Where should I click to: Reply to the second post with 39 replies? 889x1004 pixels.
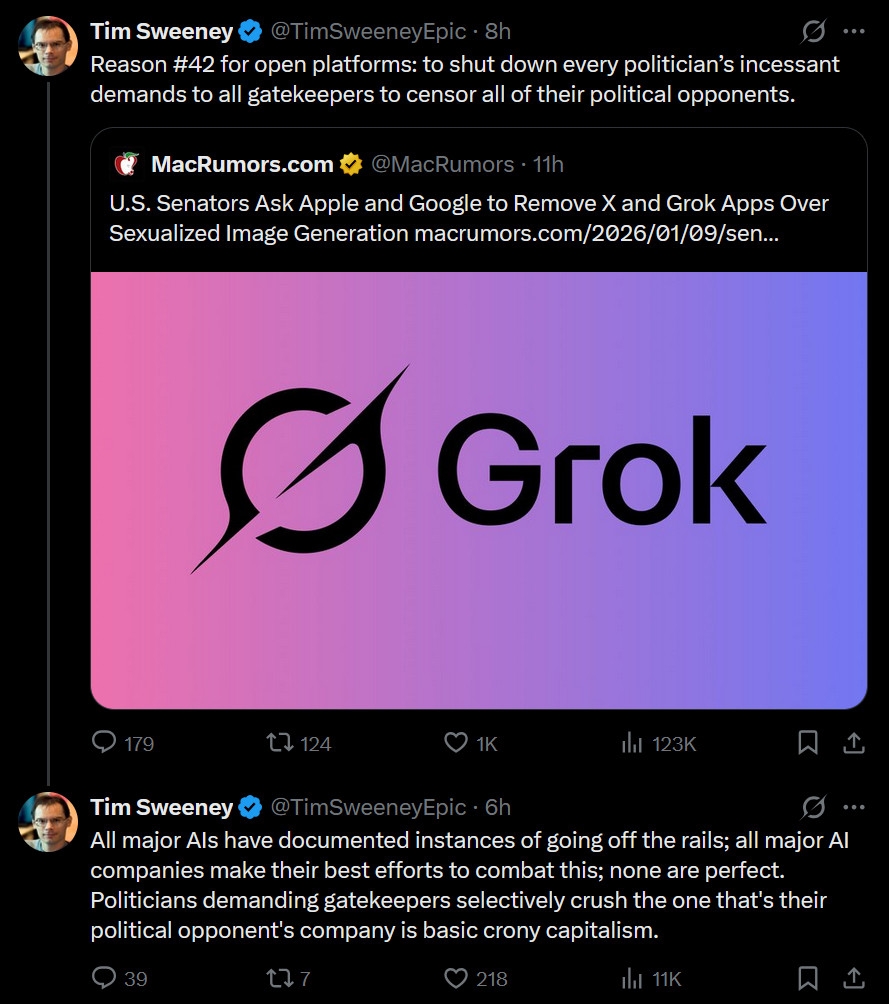[106, 978]
